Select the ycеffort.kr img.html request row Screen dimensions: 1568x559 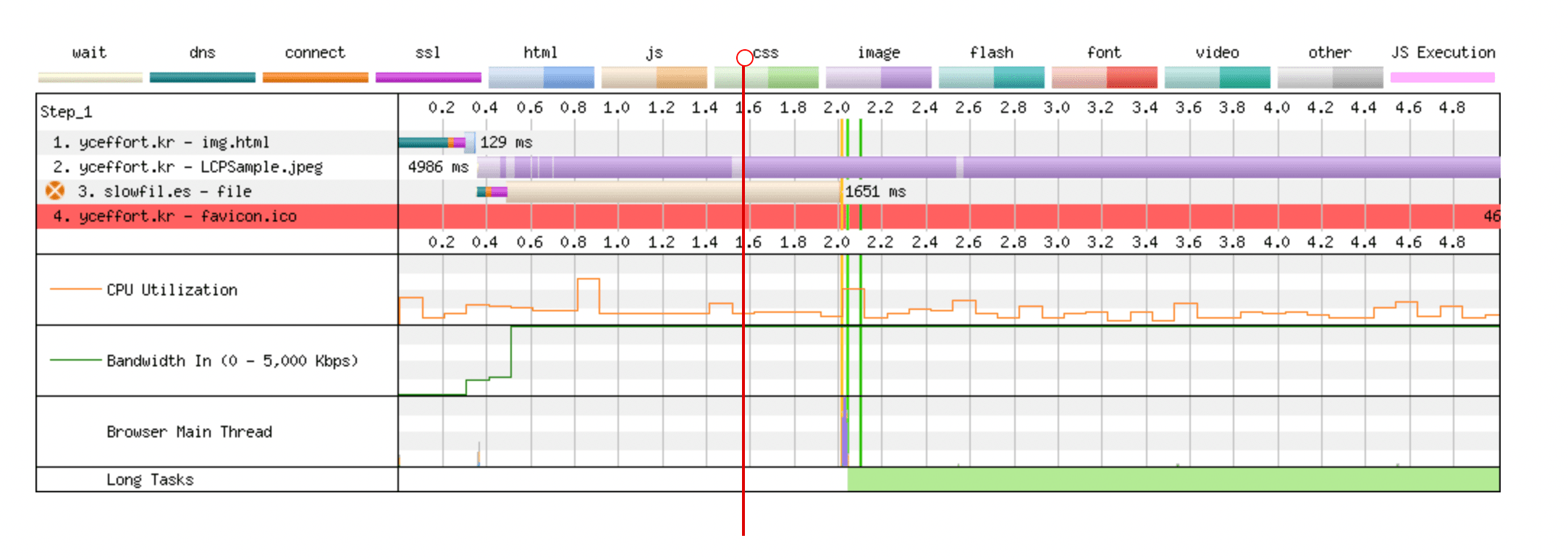pyautogui.click(x=161, y=143)
